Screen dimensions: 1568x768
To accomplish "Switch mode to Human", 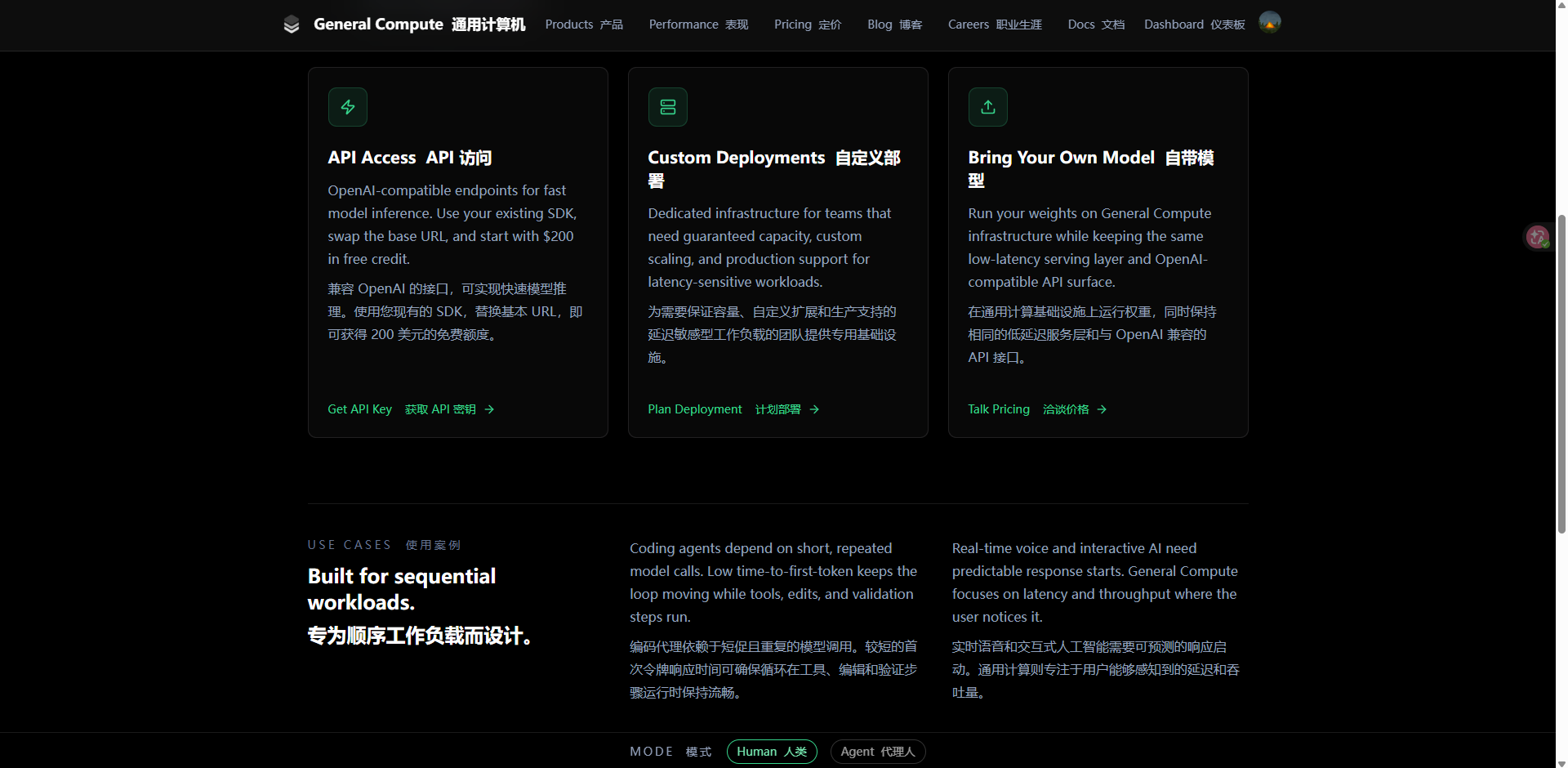I will click(x=772, y=752).
